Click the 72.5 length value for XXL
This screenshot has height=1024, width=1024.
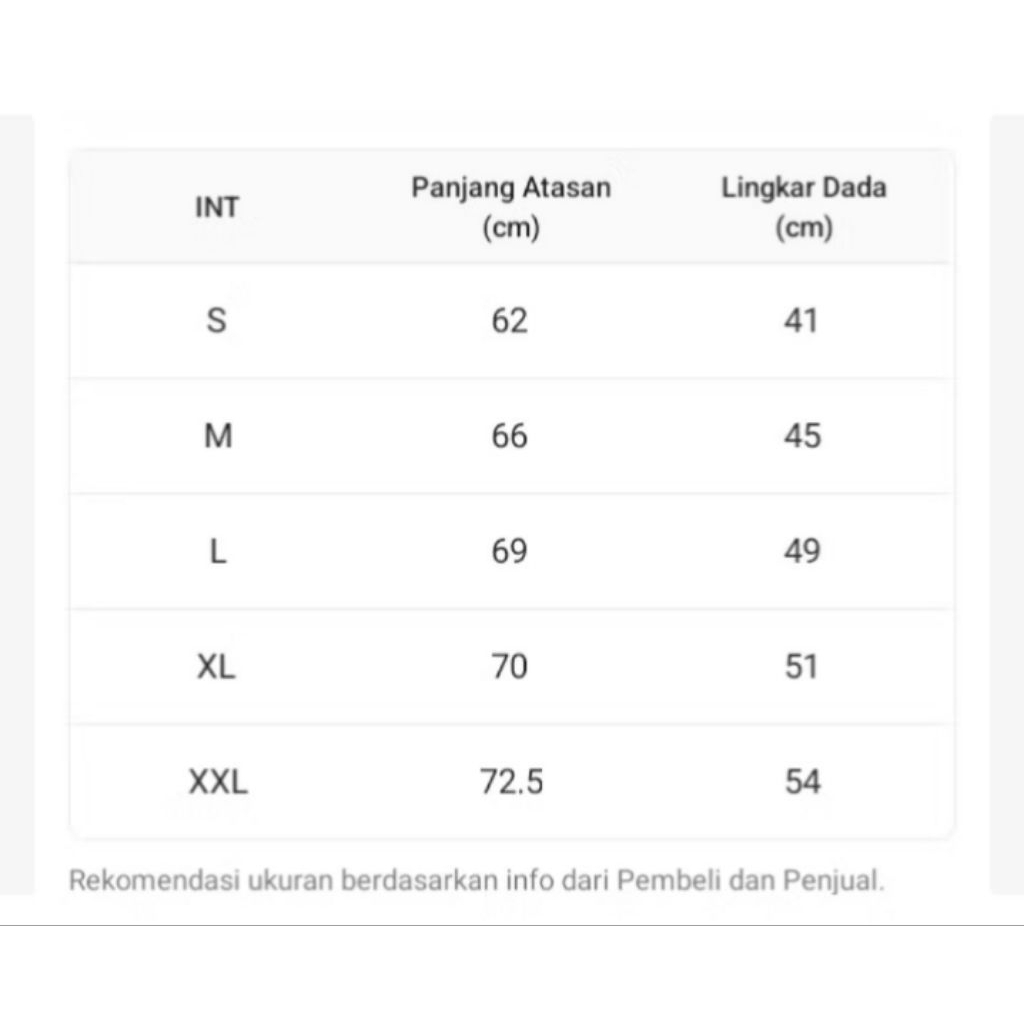tap(512, 782)
